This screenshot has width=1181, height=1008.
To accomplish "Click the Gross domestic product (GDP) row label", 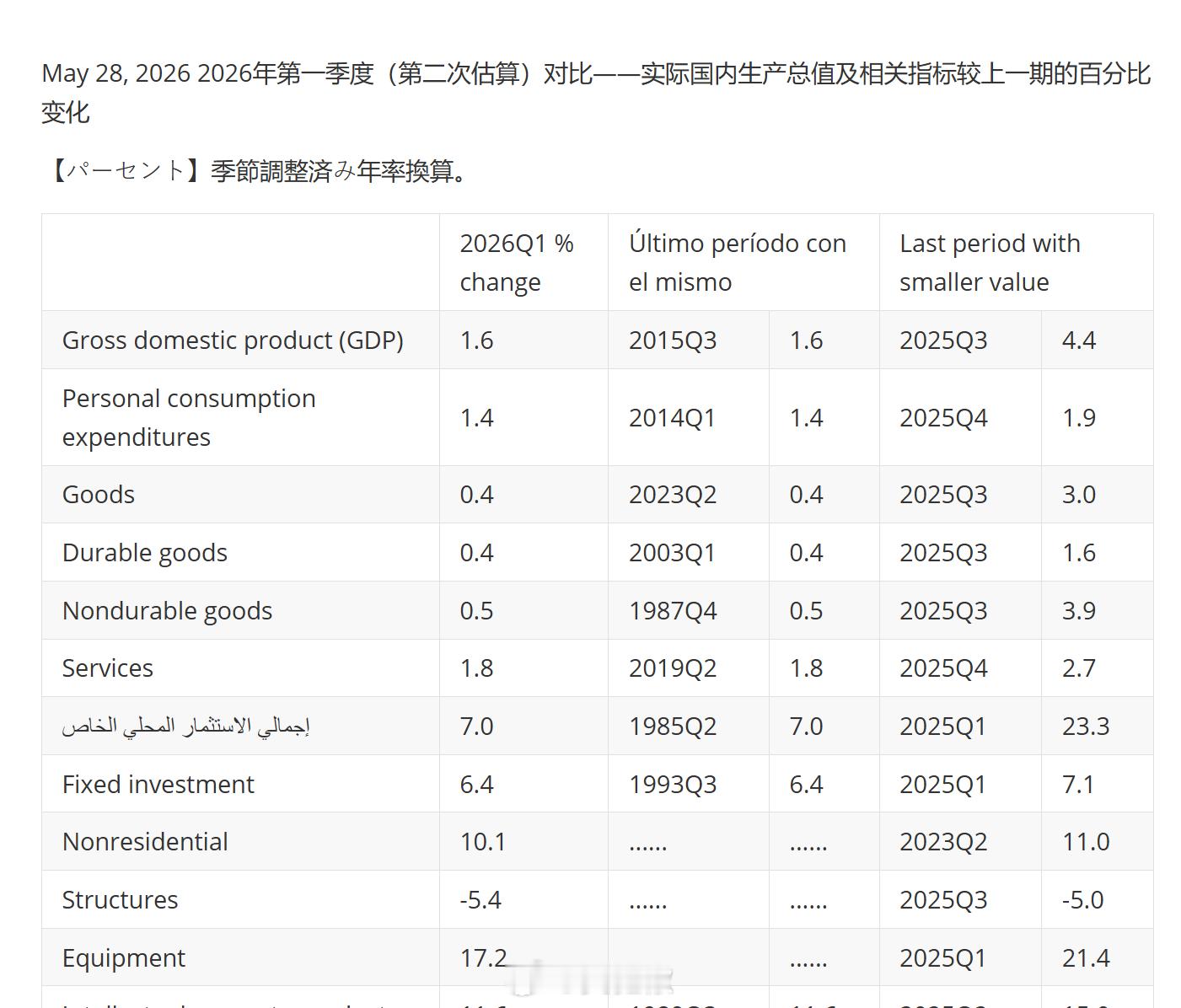I will [x=233, y=340].
